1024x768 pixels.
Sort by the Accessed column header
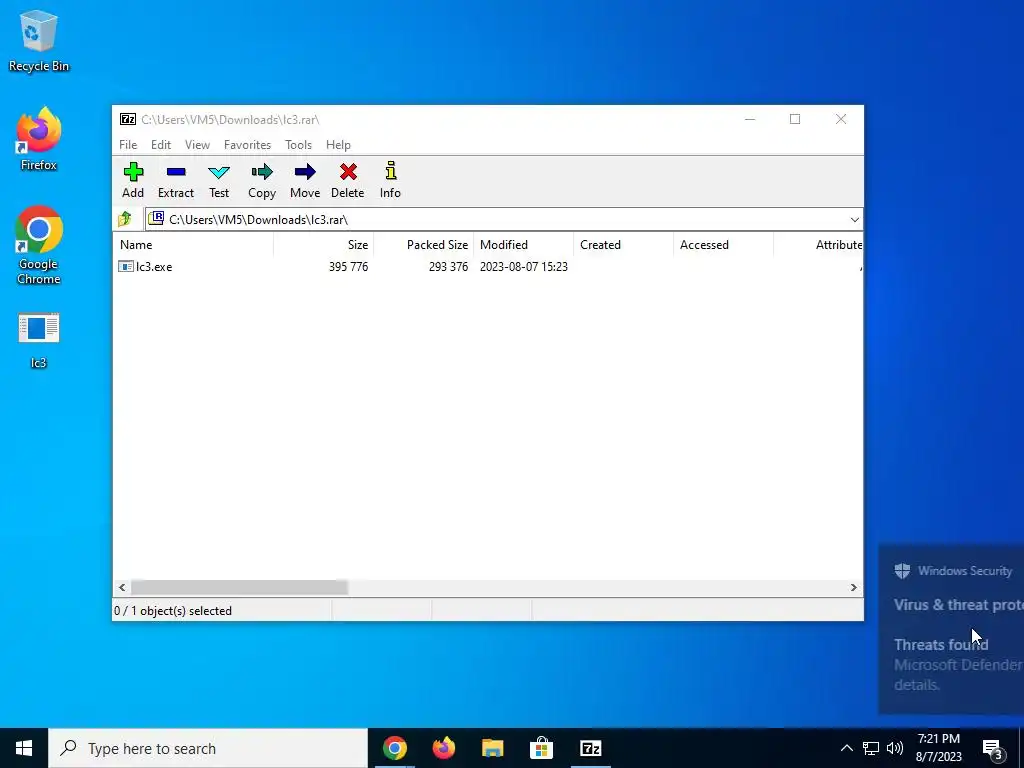tap(723, 245)
